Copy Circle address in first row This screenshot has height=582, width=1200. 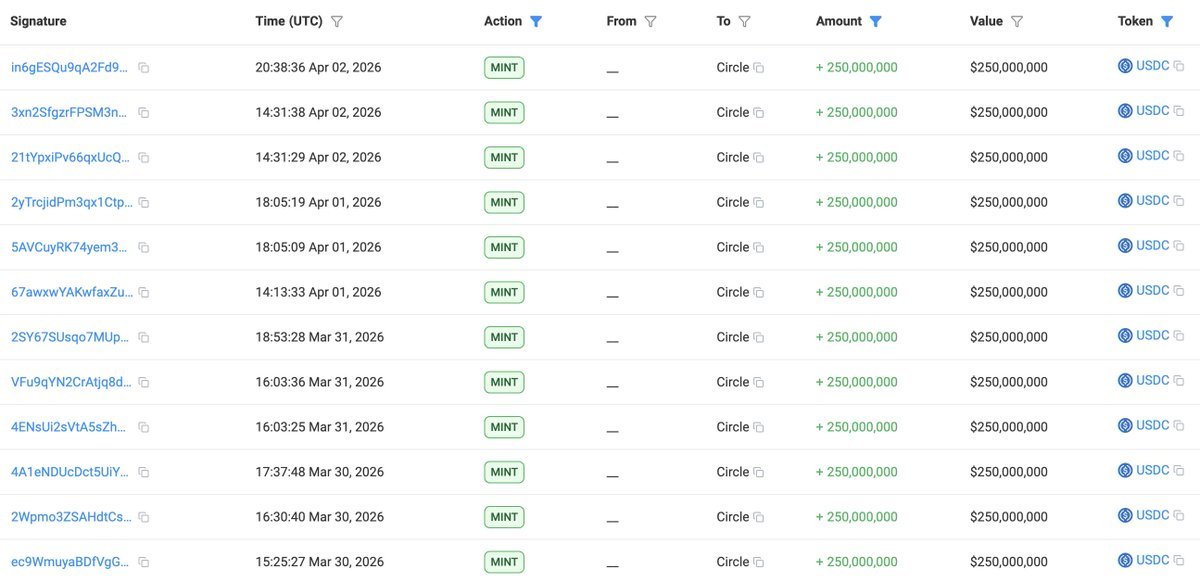[x=759, y=68]
